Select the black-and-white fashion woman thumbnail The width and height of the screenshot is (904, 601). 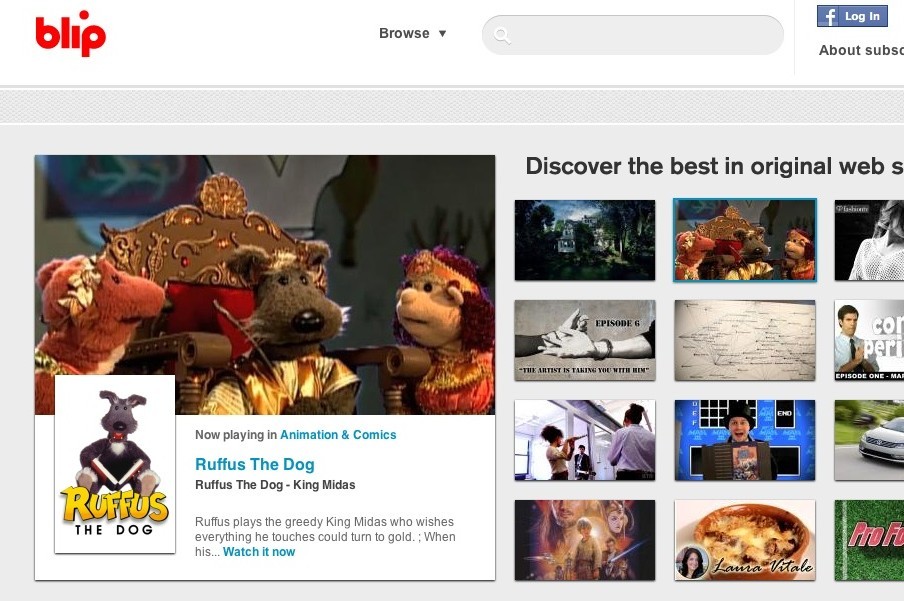point(869,240)
